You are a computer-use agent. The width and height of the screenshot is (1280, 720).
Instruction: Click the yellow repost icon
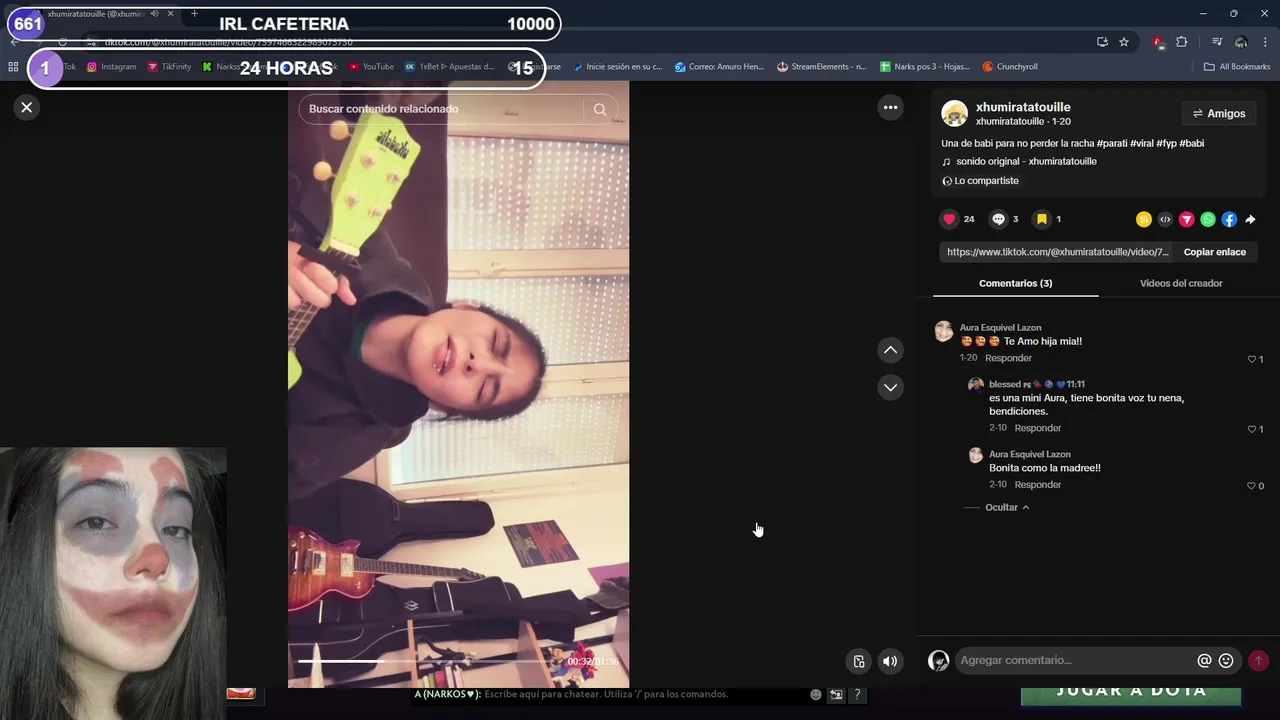[1144, 219]
